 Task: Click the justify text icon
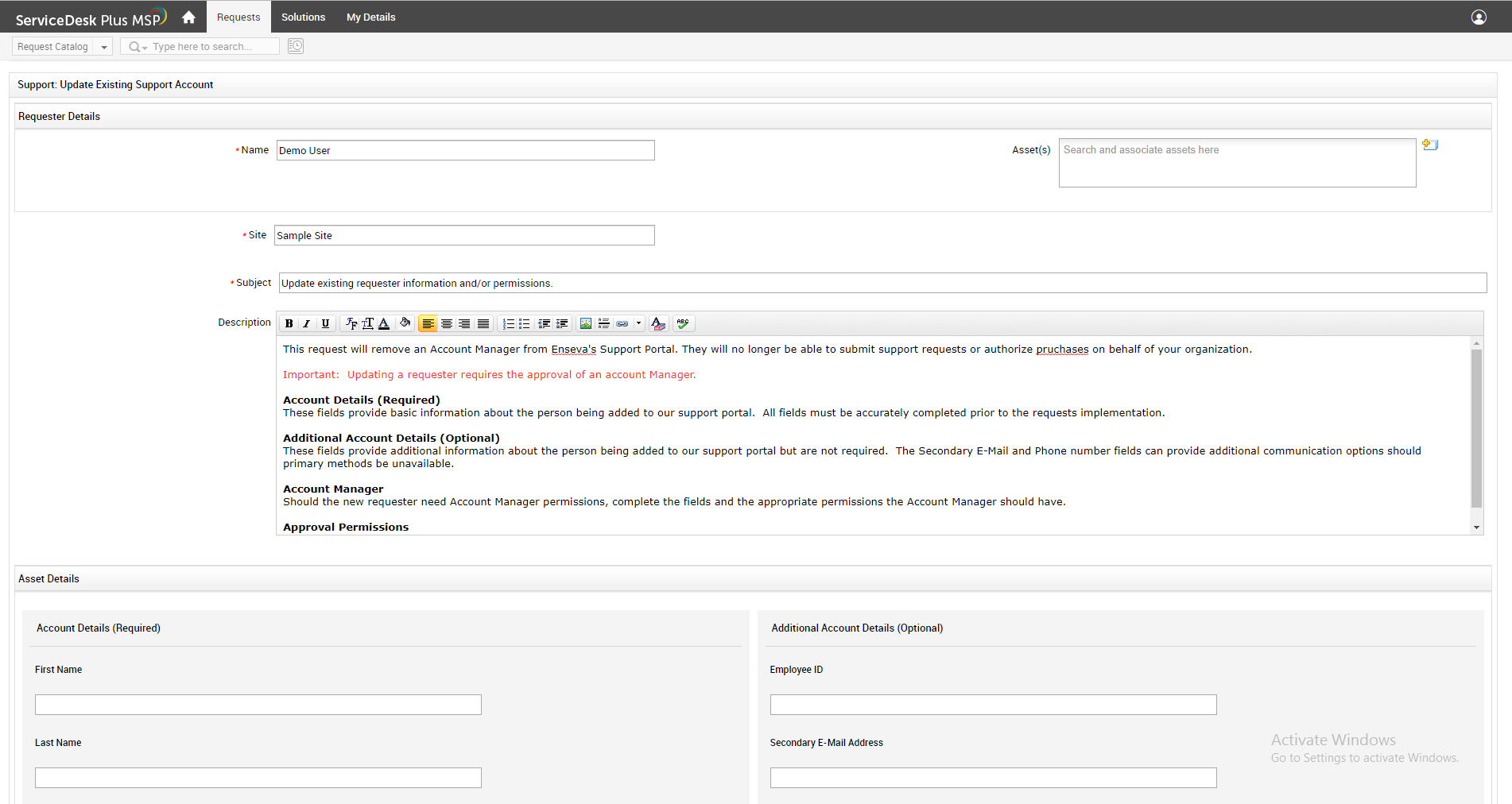pyautogui.click(x=483, y=323)
